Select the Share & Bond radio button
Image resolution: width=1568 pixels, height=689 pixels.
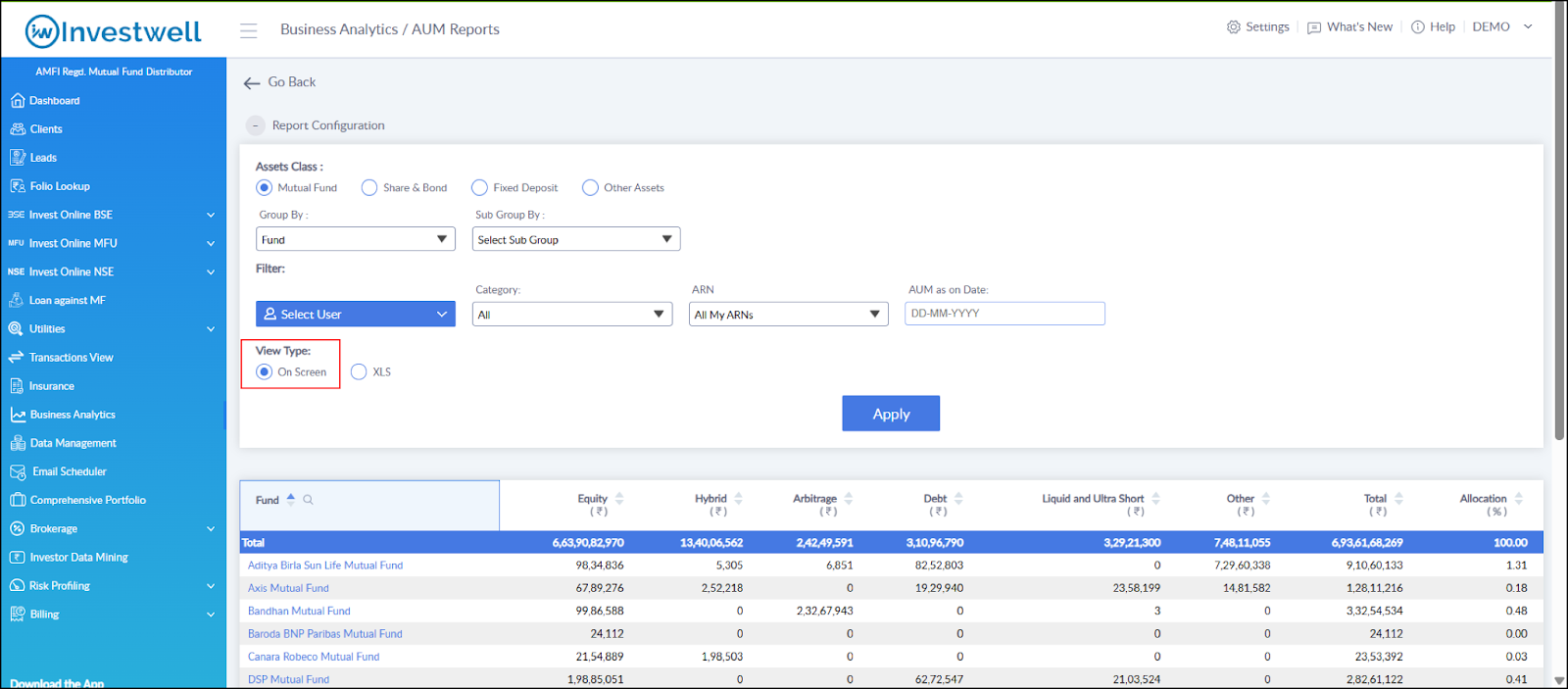click(369, 187)
